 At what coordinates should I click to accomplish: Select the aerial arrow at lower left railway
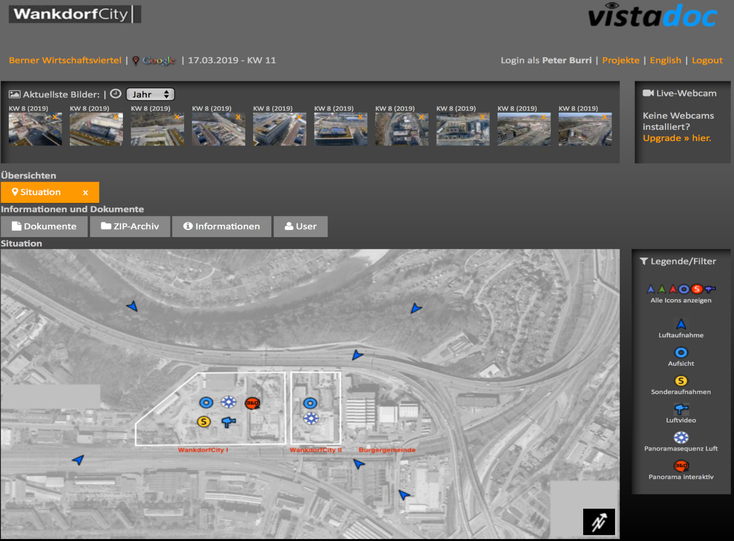(x=78, y=460)
